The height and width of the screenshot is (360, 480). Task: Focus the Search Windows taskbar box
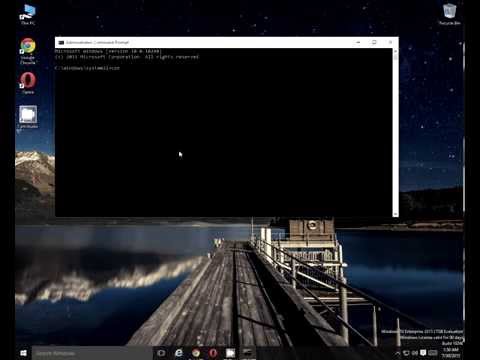(x=92, y=353)
